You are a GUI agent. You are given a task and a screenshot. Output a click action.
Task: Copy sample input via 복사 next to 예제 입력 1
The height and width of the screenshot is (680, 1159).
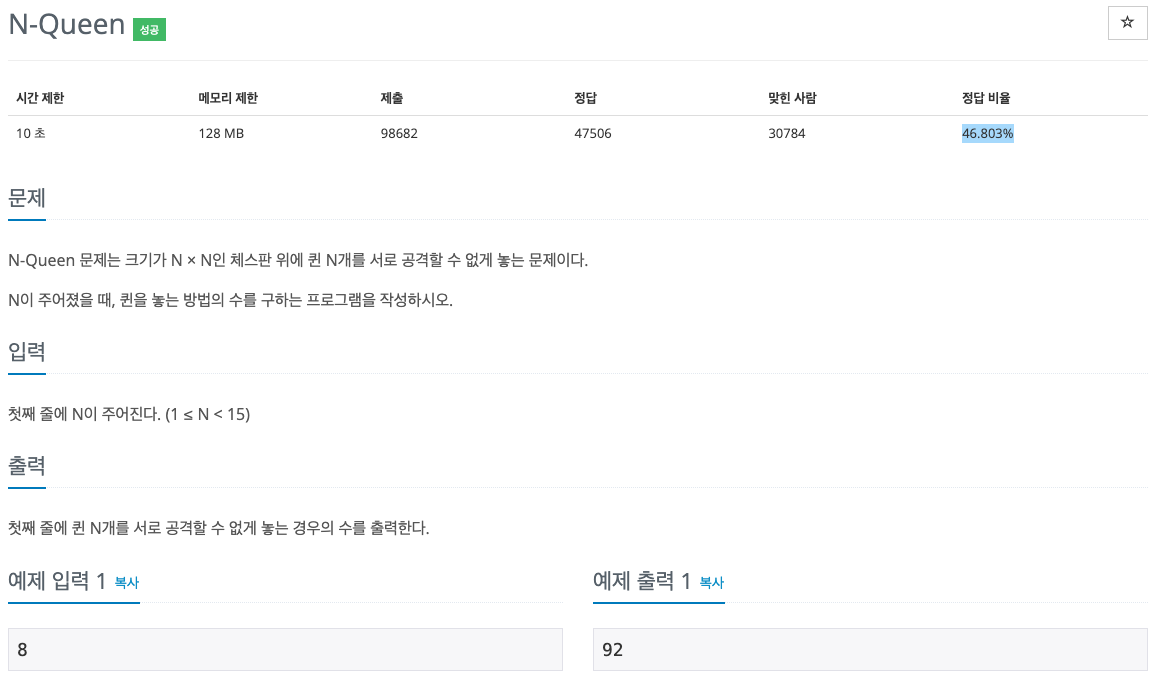(126, 582)
